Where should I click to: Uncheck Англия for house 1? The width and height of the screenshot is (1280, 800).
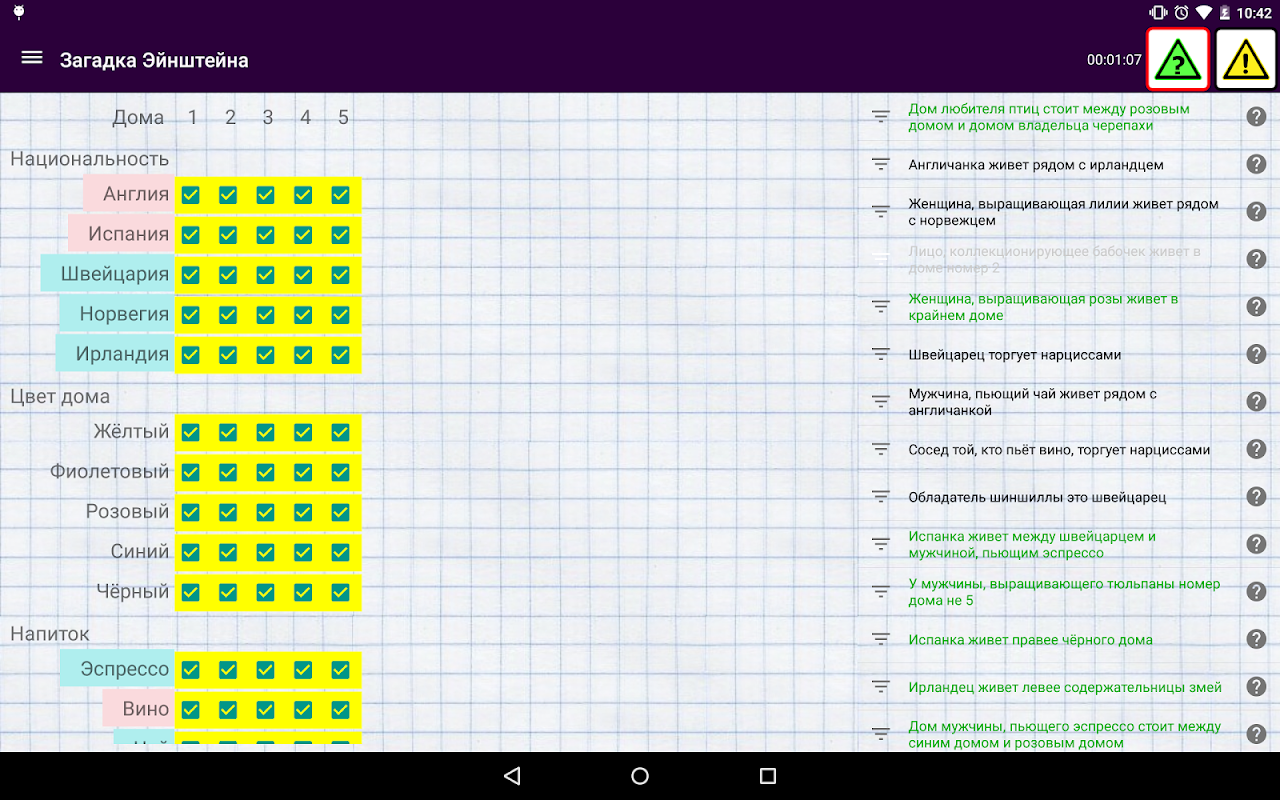pos(191,195)
